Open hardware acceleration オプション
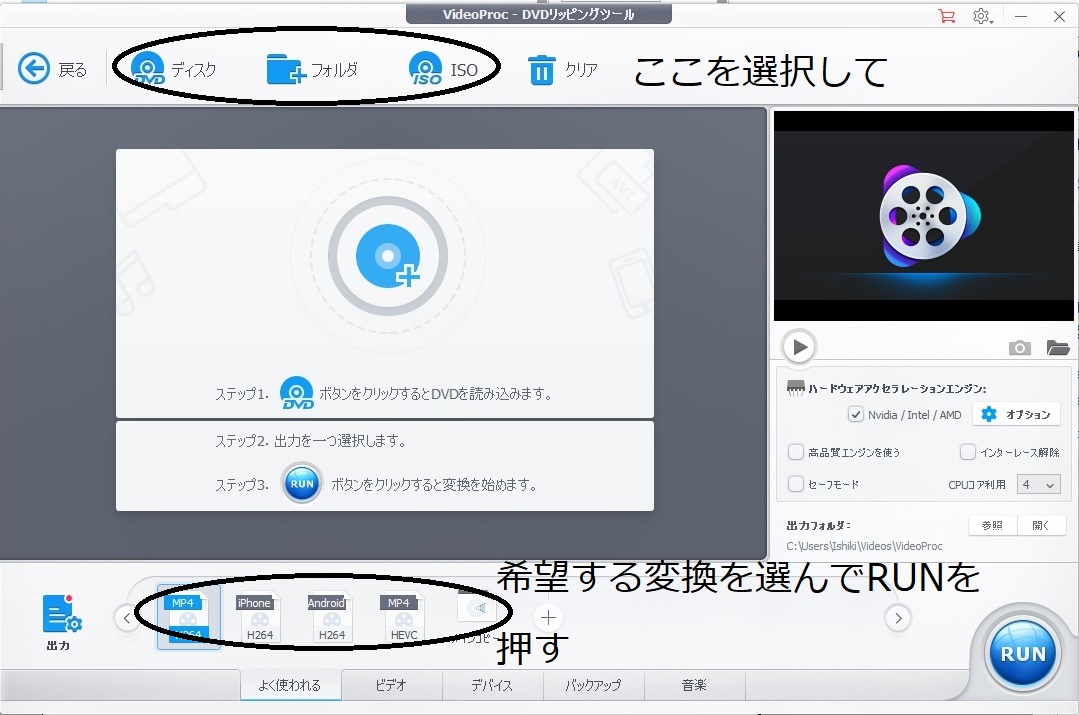Viewport: 1079px width, 715px height. [1016, 414]
